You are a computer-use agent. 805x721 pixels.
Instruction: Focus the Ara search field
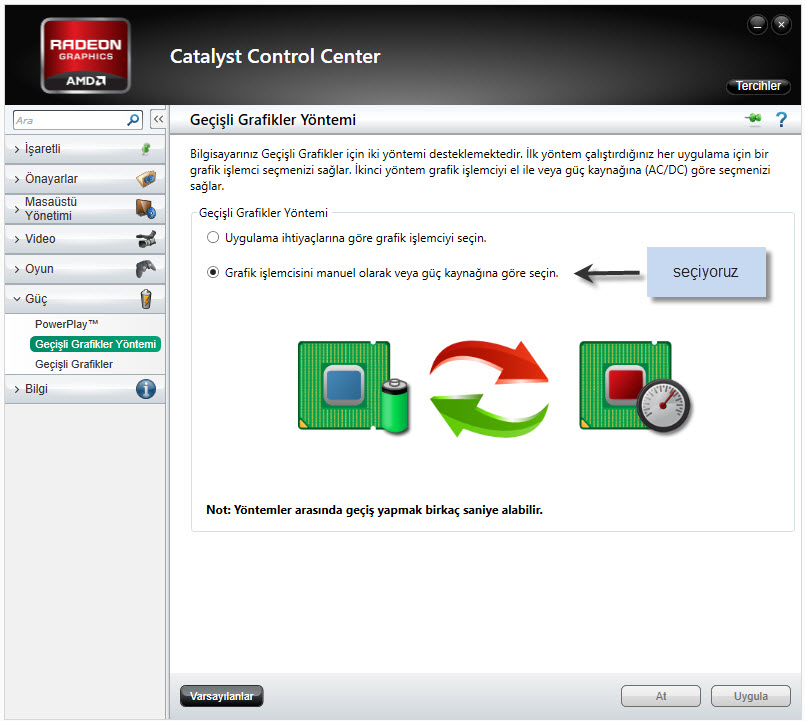pyautogui.click(x=70, y=120)
